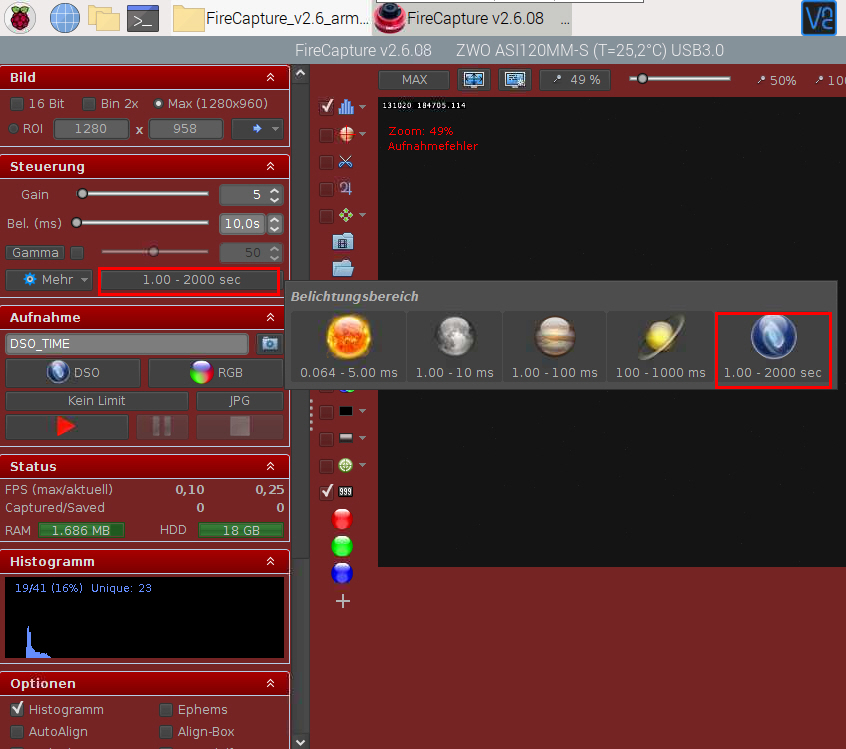Open the VNC server tray icon
Viewport: 846px width, 749px height.
point(818,18)
